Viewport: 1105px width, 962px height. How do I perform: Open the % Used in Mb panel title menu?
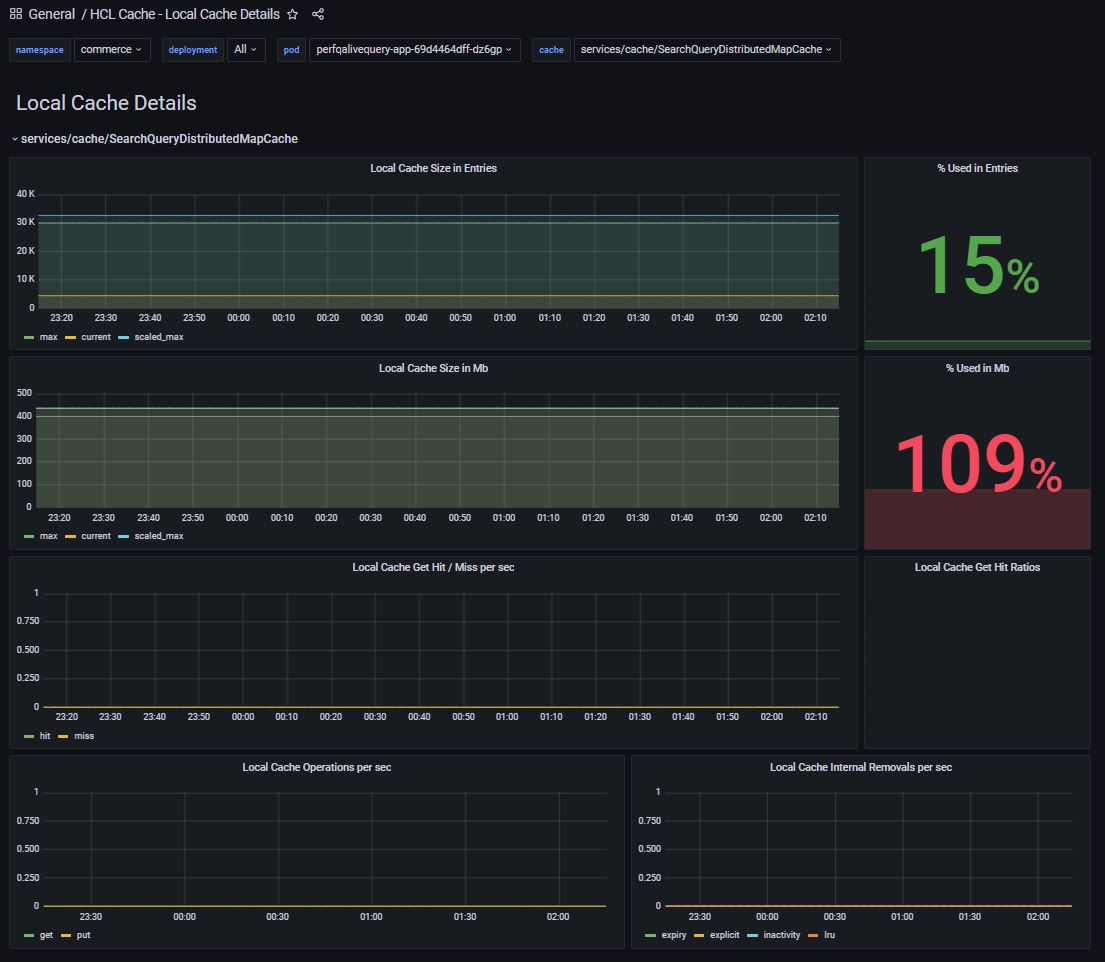[977, 368]
